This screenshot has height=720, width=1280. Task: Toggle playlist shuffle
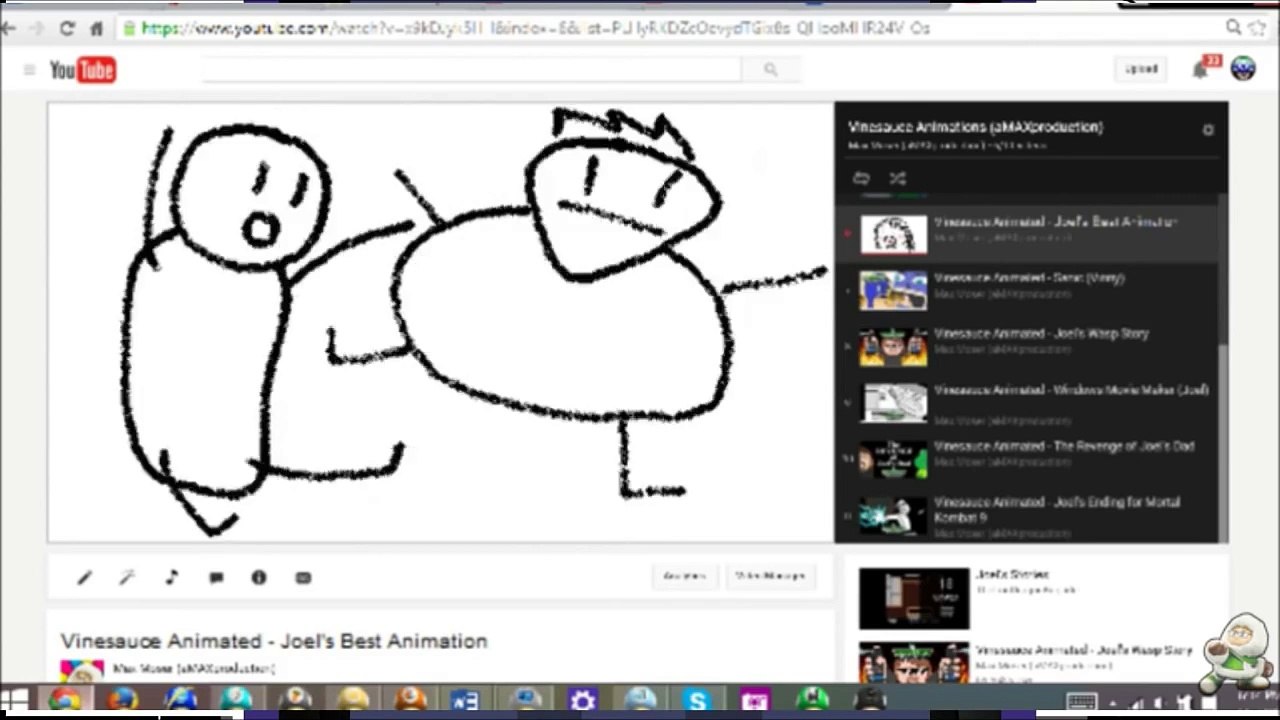click(897, 178)
